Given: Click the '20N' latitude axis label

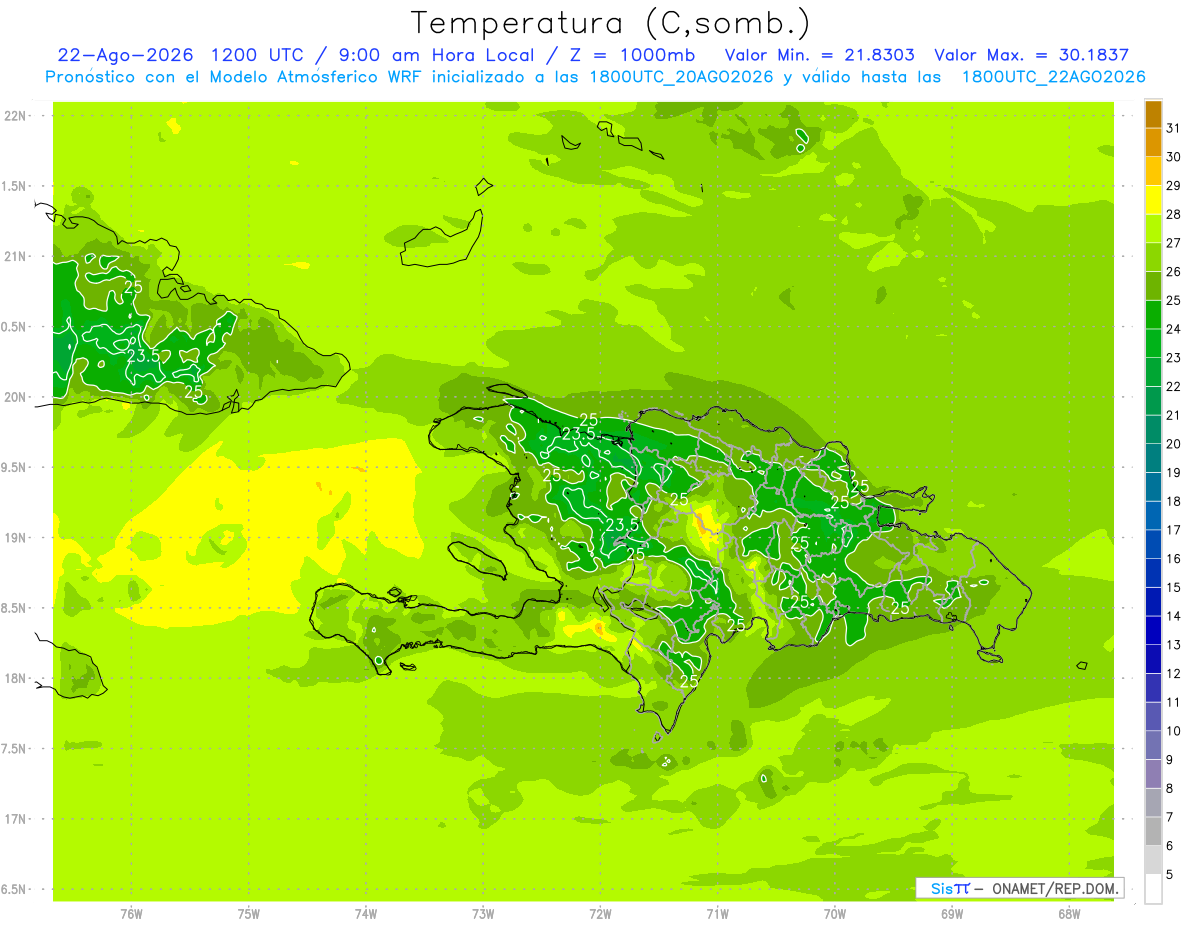Looking at the screenshot, I should [x=17, y=397].
